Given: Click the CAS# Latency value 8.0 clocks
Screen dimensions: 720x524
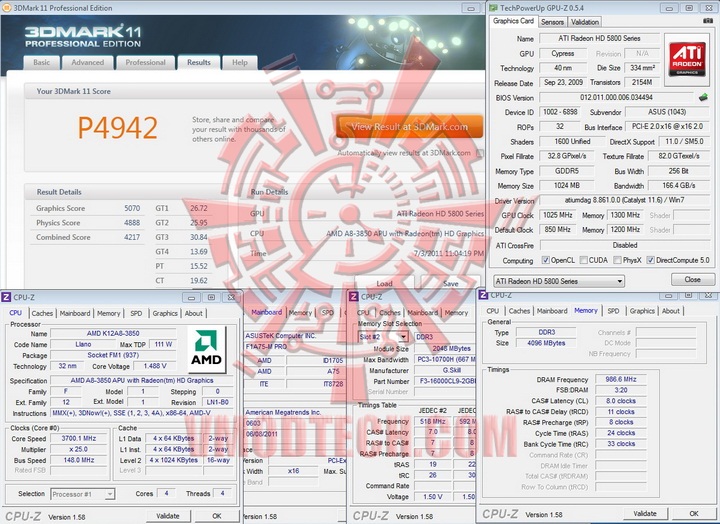Looking at the screenshot, I should pos(621,401).
